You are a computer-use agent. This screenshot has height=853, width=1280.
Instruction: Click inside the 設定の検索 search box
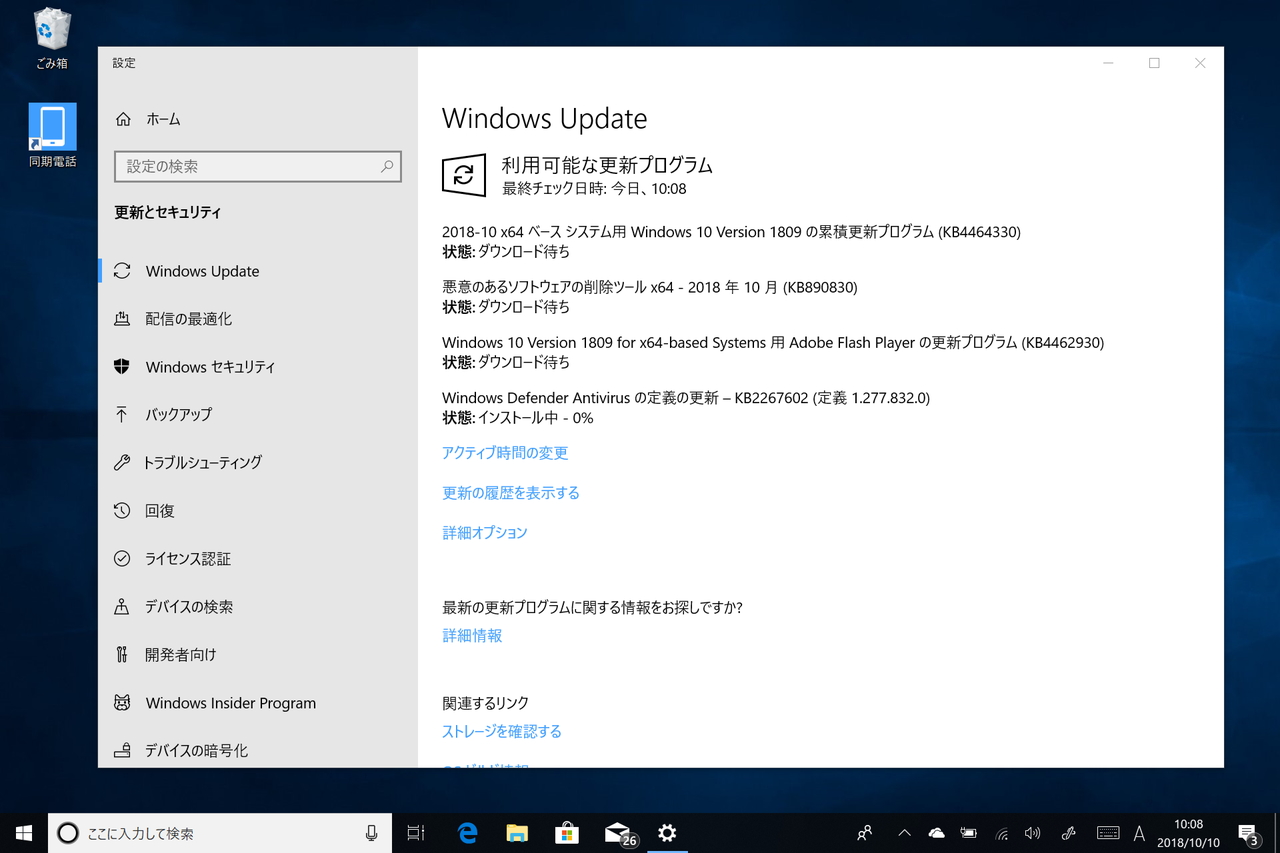point(257,166)
